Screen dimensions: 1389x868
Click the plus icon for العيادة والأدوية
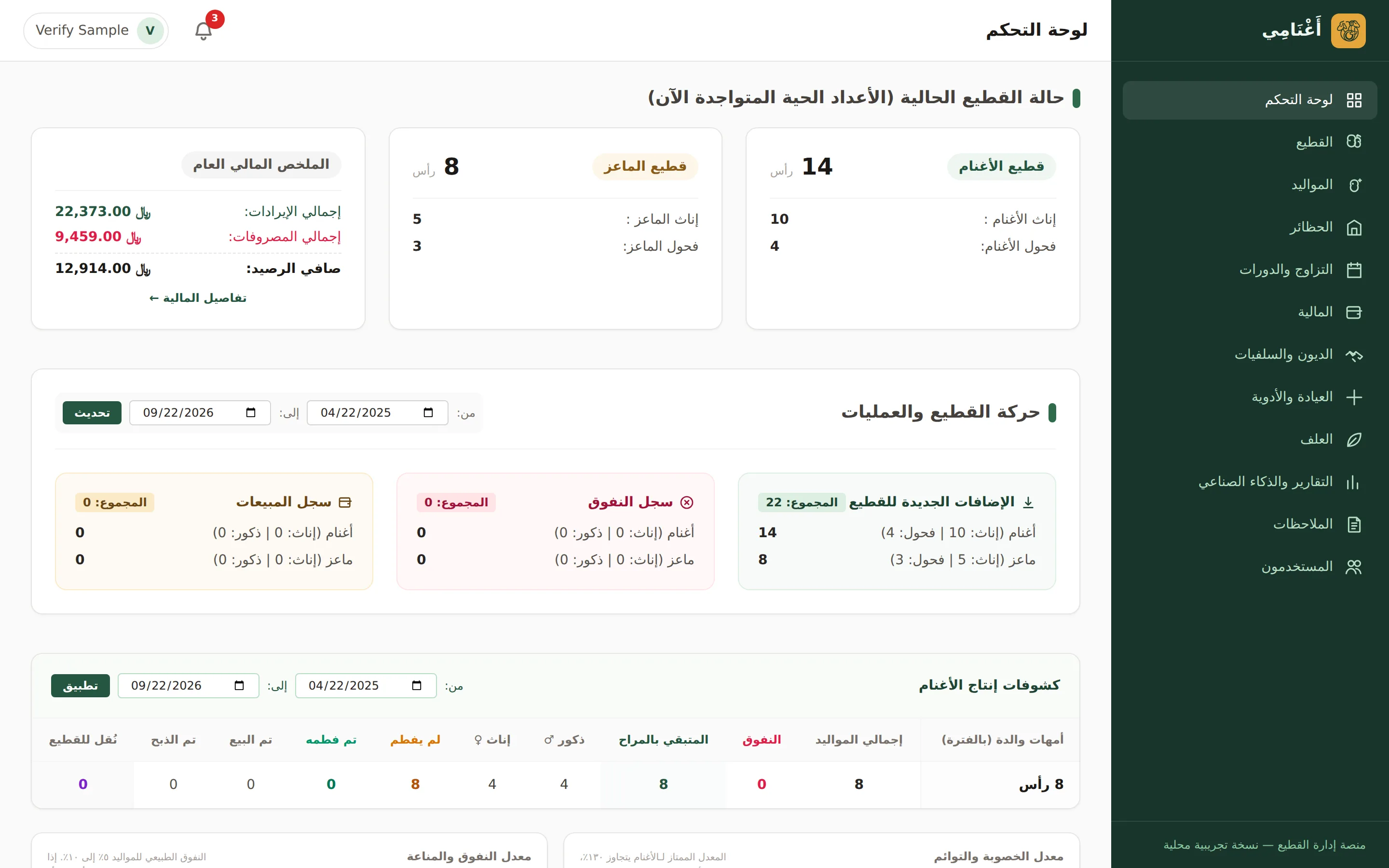point(1354,397)
